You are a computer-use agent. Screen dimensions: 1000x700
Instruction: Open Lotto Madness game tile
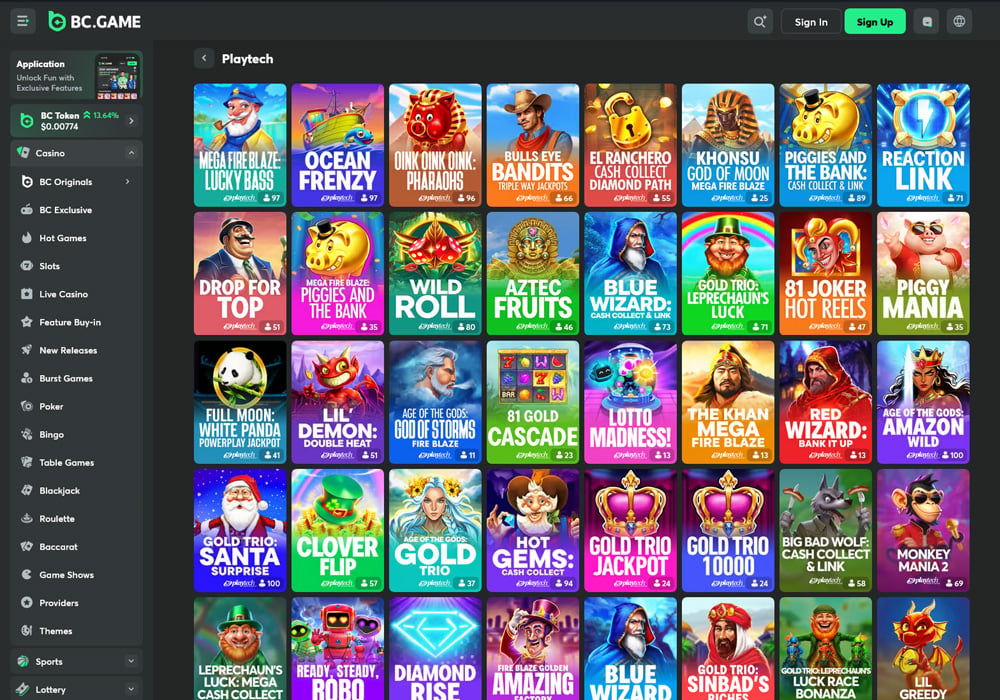click(x=630, y=402)
